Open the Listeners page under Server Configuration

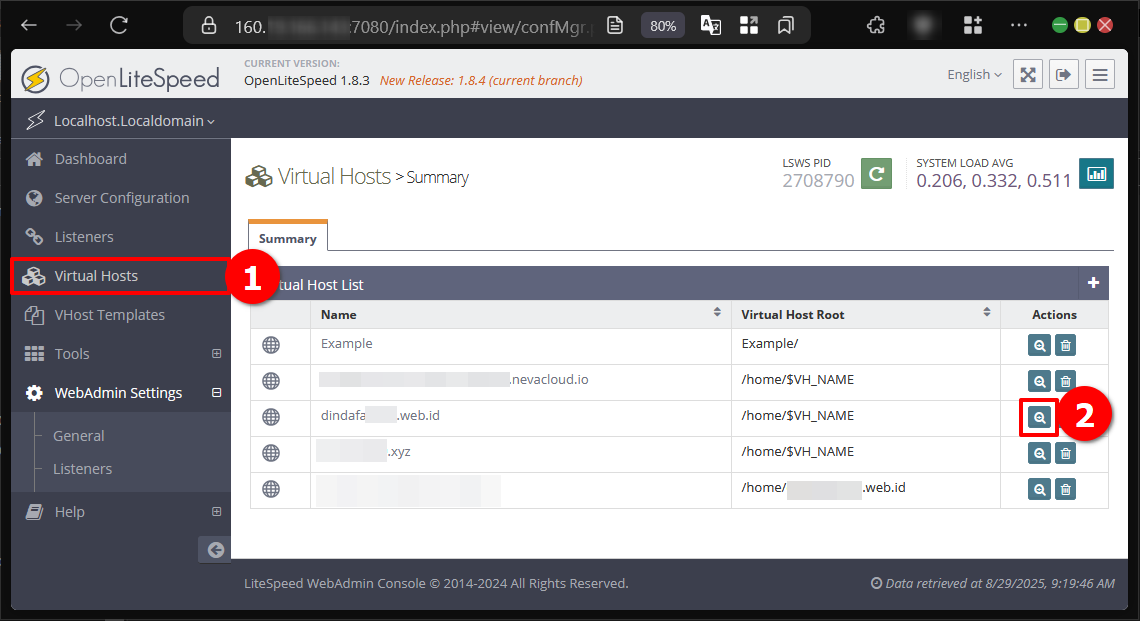[84, 237]
